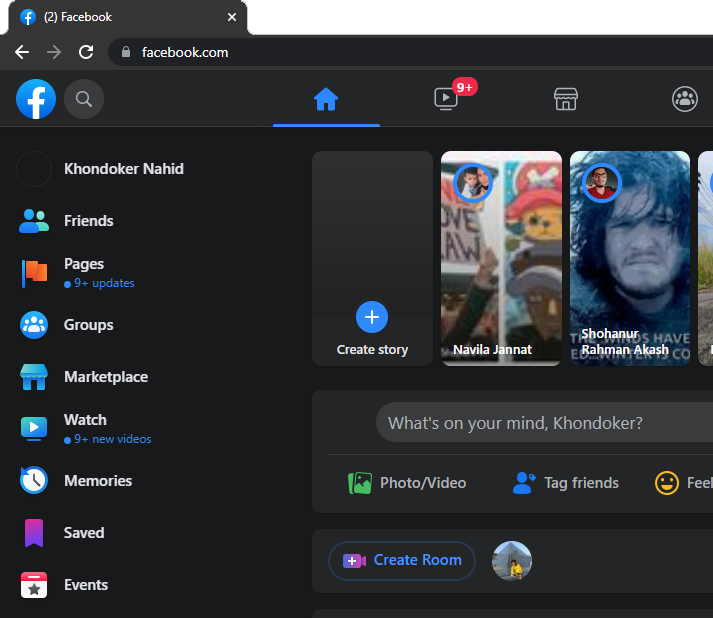Open the Facebook search icon
The width and height of the screenshot is (713, 618).
point(84,99)
